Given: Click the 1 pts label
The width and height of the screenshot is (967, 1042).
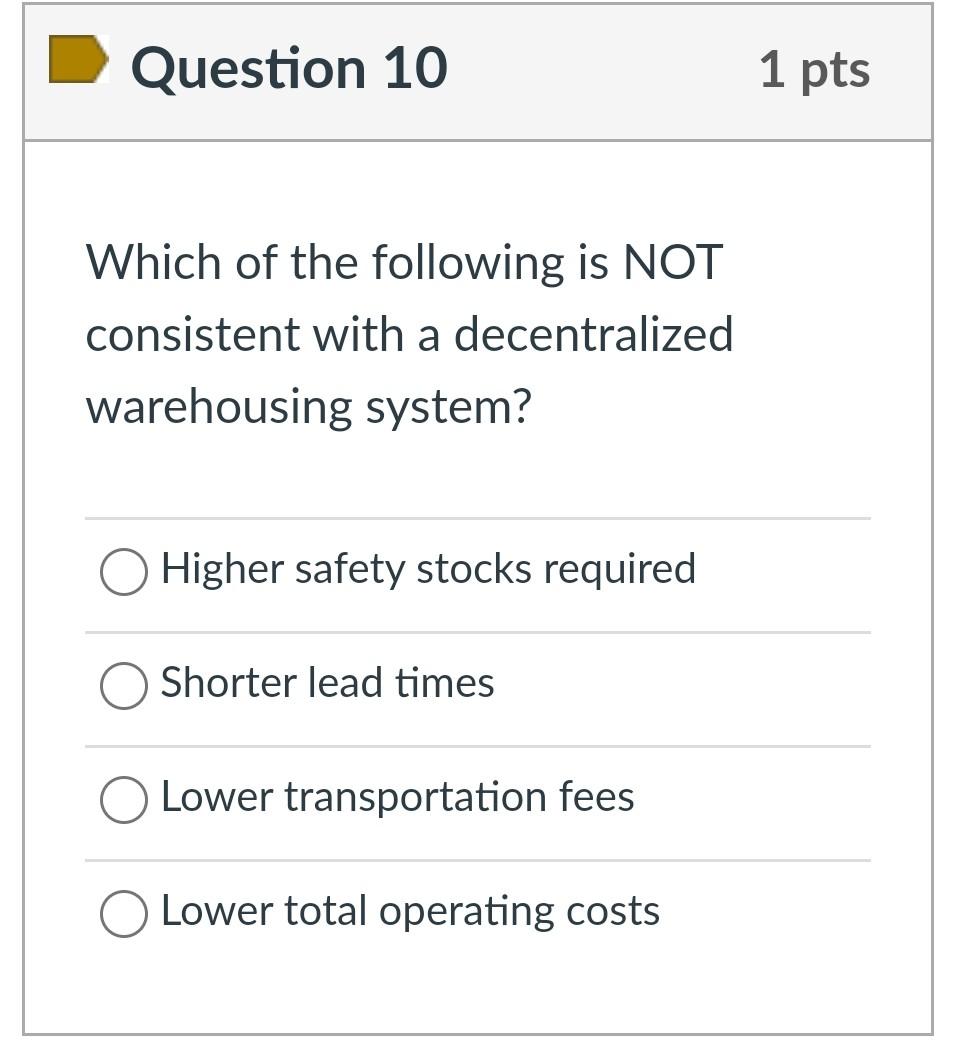Looking at the screenshot, I should 815,68.
